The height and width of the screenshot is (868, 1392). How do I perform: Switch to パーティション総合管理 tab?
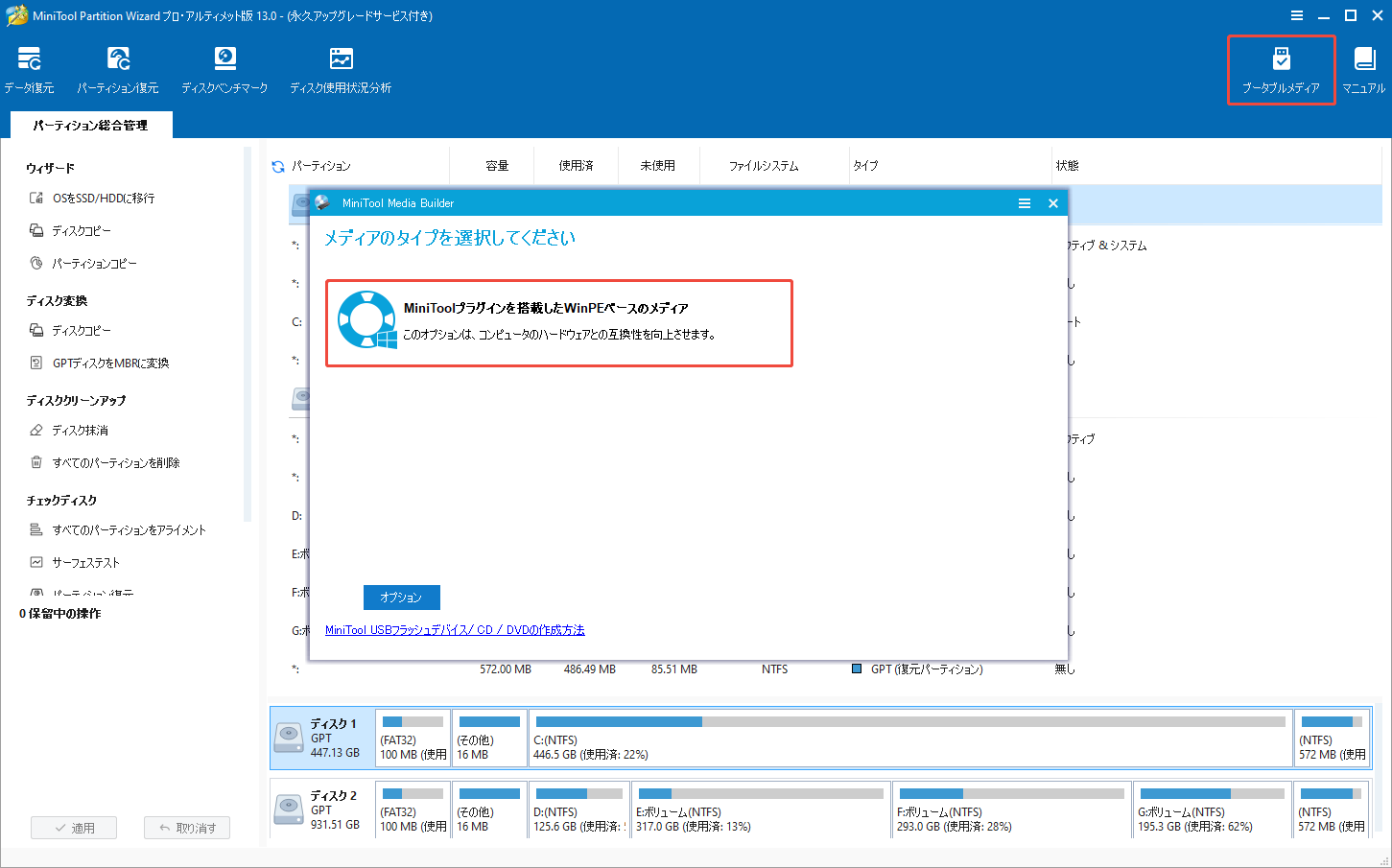90,125
